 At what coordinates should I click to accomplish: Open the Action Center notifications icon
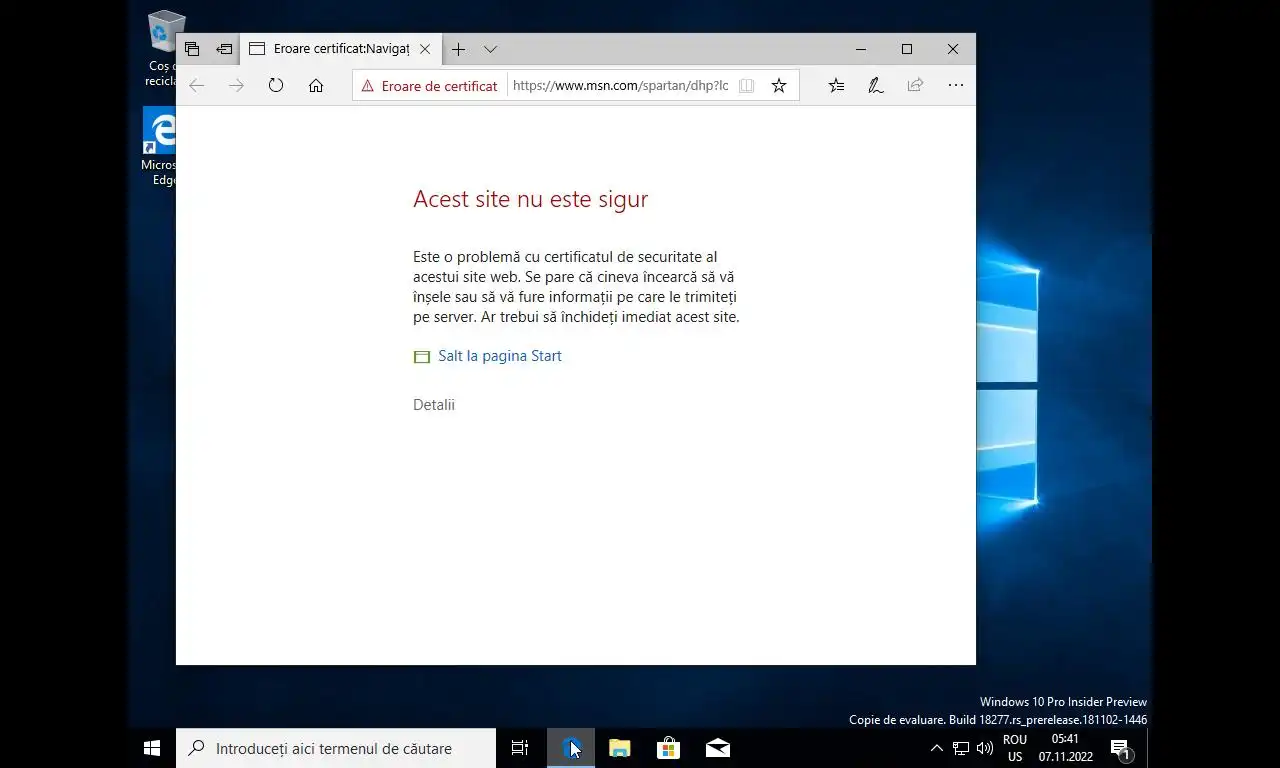click(1121, 748)
